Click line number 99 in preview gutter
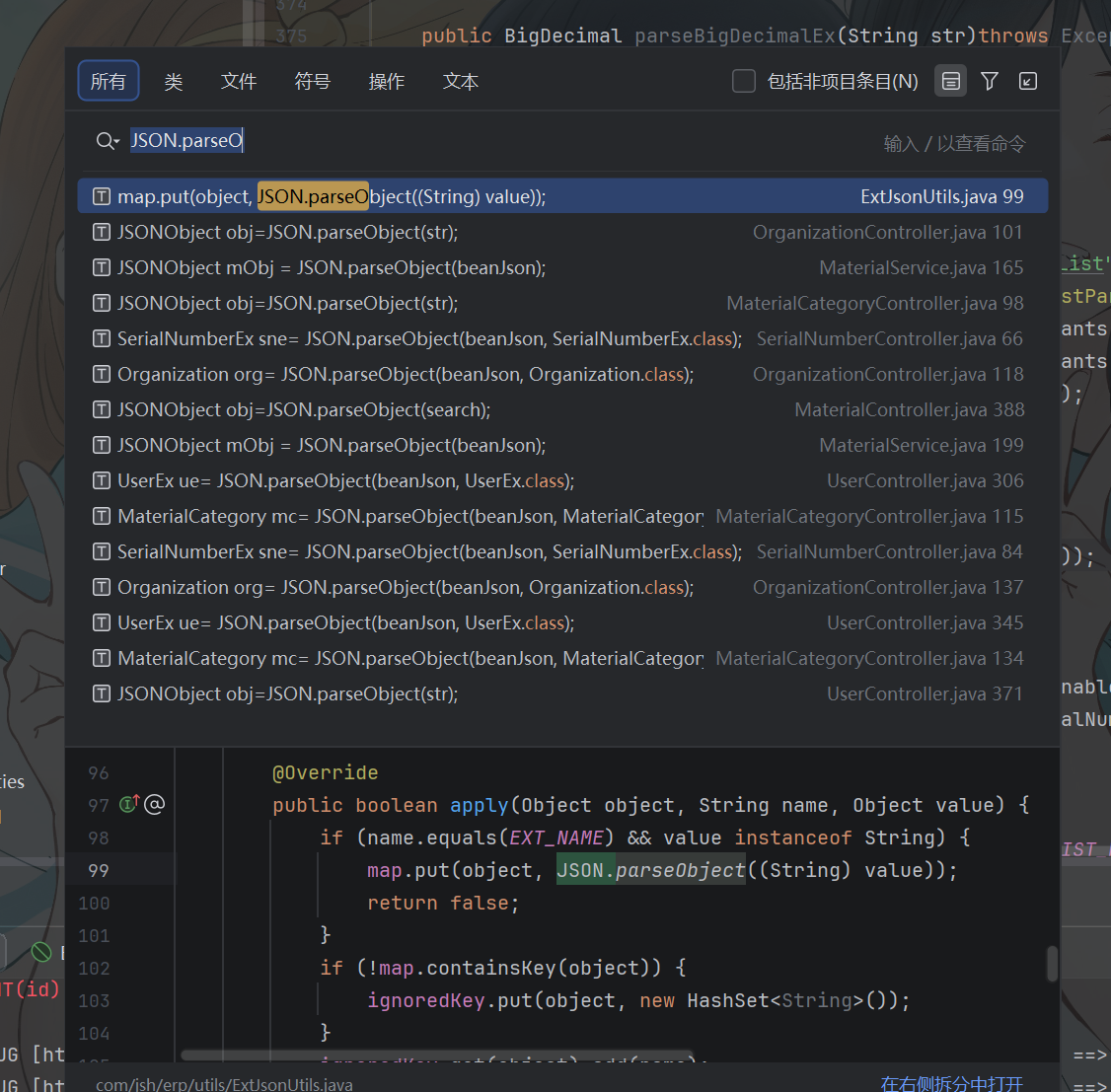 (99, 870)
